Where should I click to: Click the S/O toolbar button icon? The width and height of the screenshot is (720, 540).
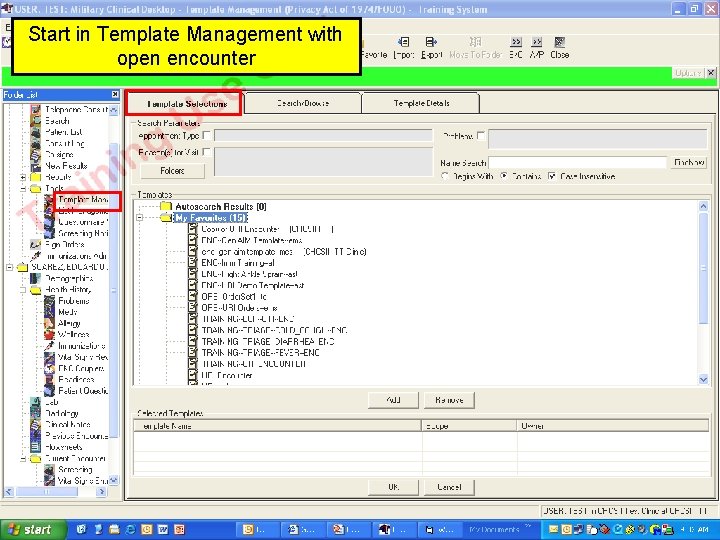(x=516, y=43)
